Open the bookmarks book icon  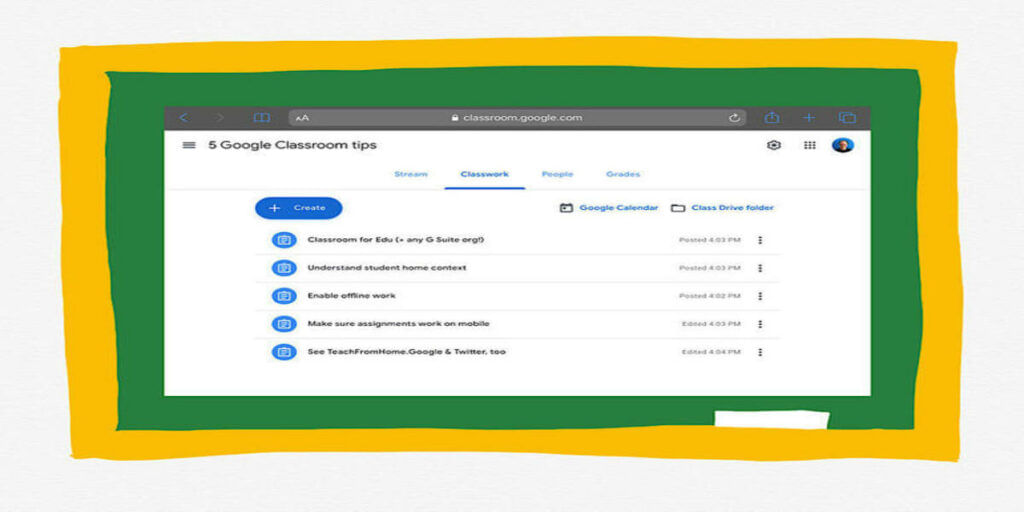click(262, 118)
